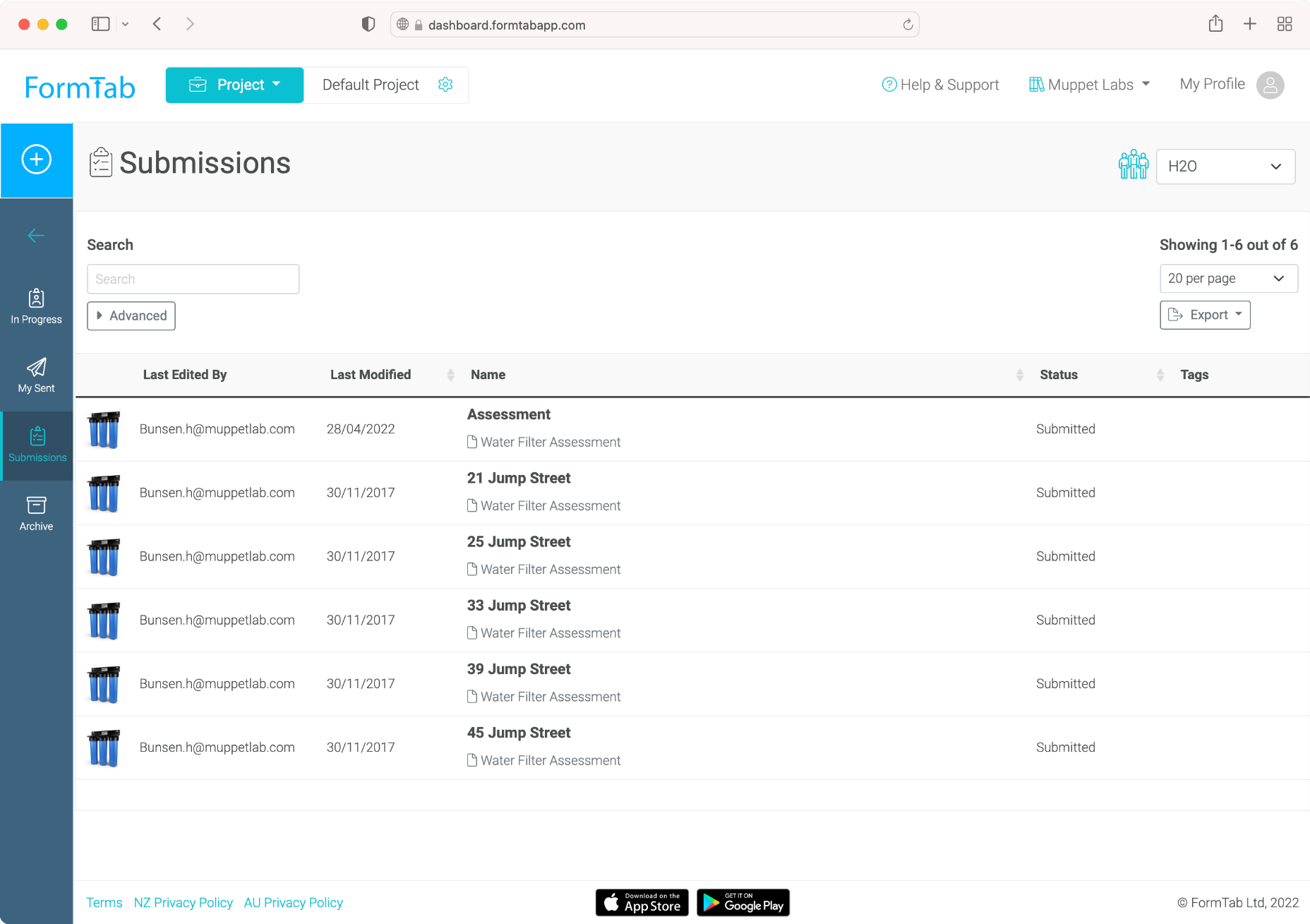This screenshot has height=924, width=1310.
Task: Click the Get it on Google Play badge
Action: tap(743, 903)
